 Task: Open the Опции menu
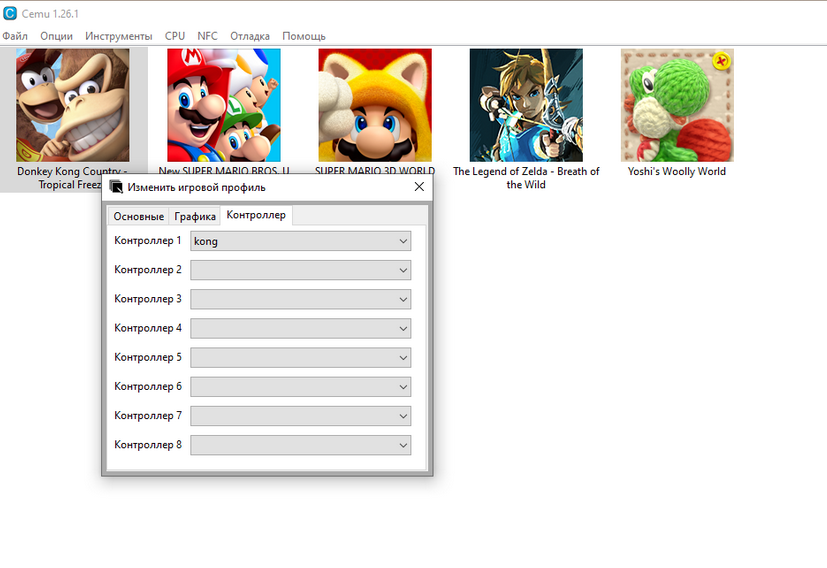56,36
